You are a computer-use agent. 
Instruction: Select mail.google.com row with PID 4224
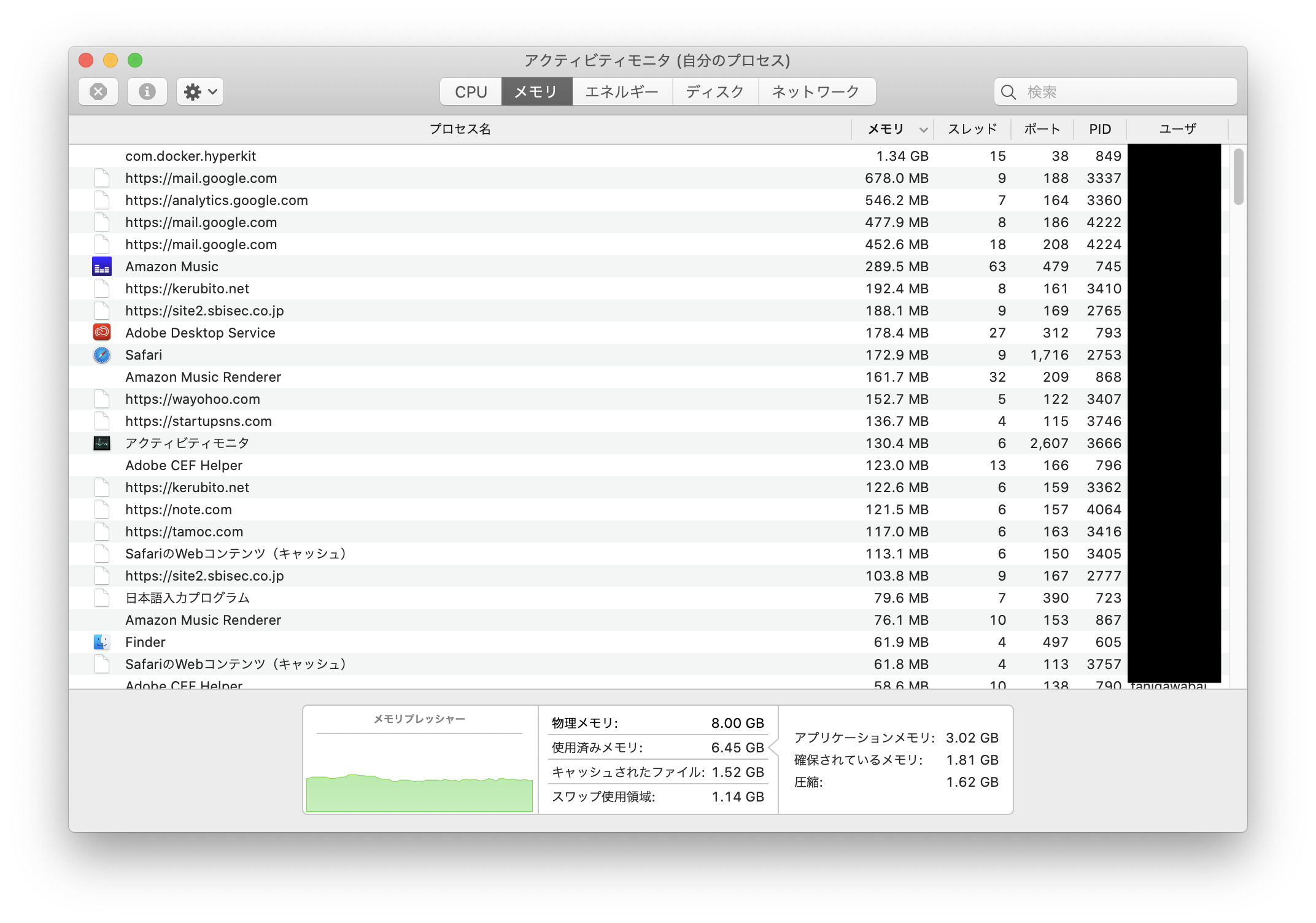(649, 244)
